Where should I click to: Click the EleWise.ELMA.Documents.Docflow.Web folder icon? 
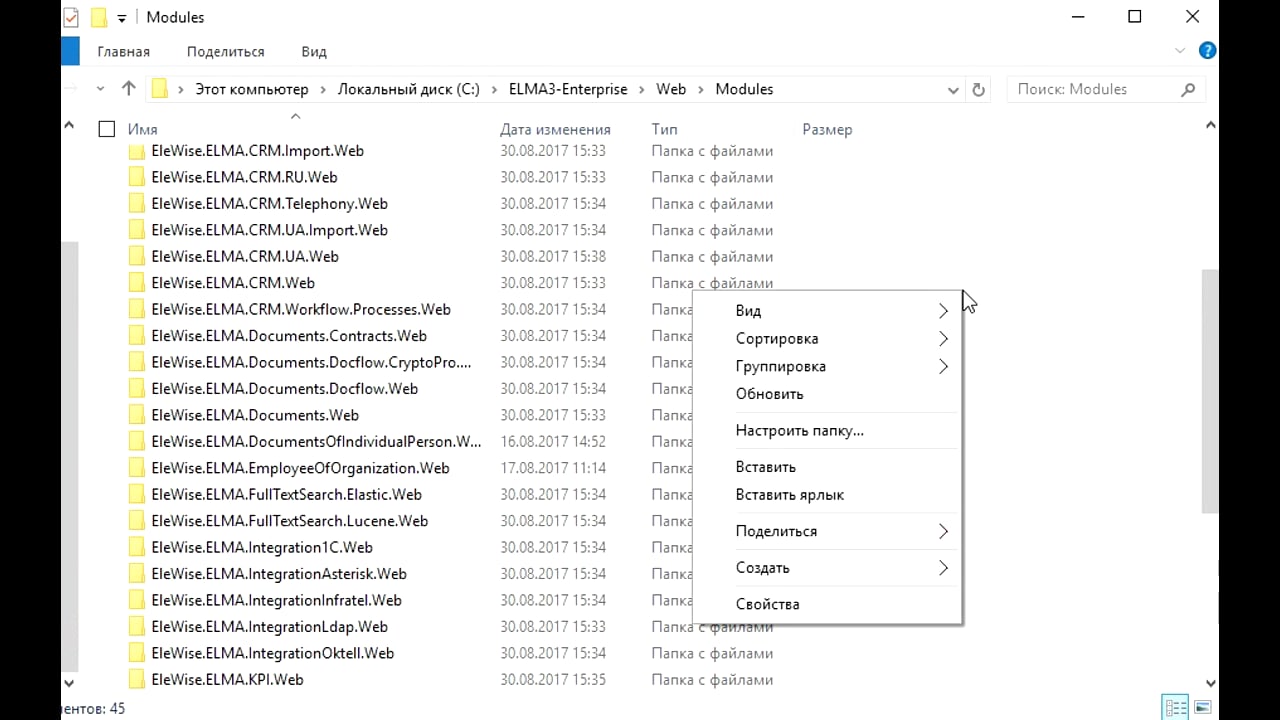point(136,389)
